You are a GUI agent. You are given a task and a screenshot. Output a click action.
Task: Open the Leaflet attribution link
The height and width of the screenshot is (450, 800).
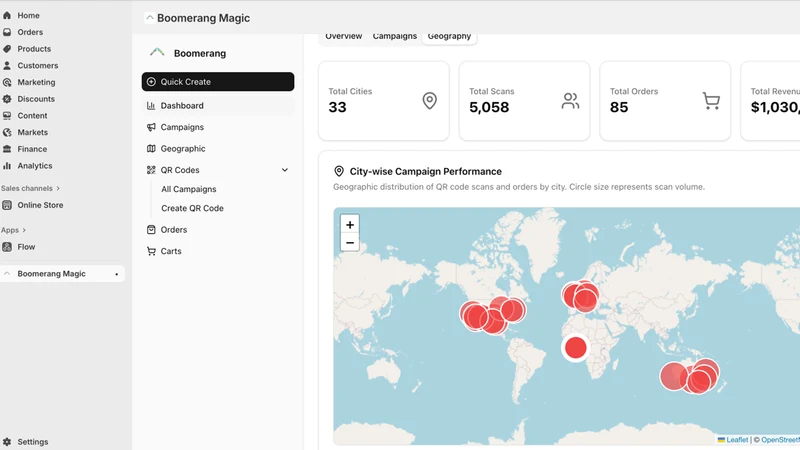click(737, 440)
